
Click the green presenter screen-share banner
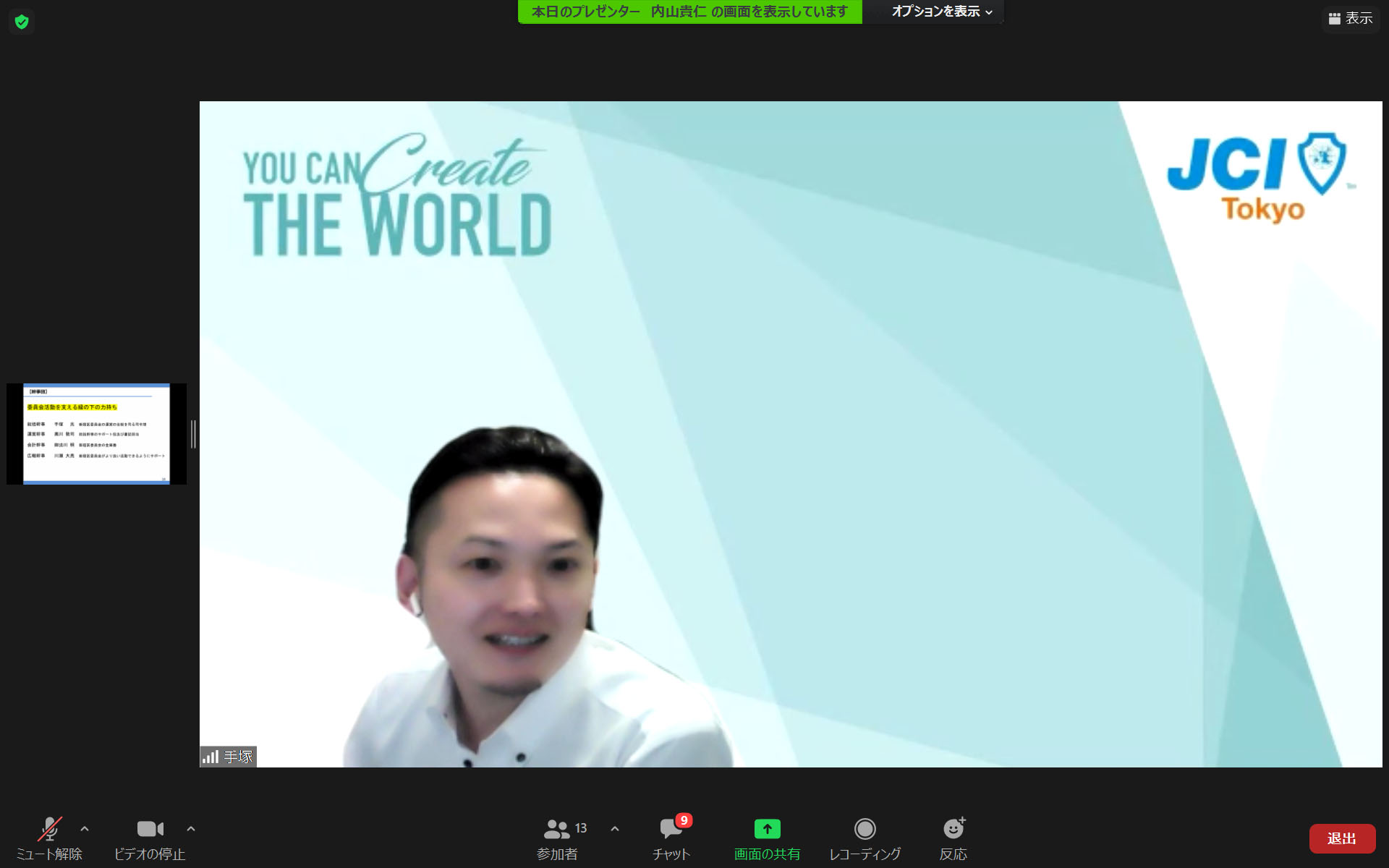[x=689, y=12]
